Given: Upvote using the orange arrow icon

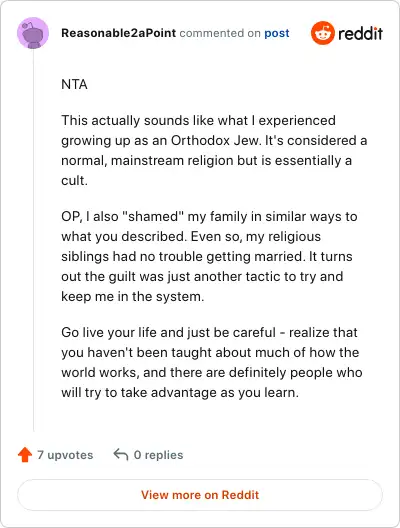Looking at the screenshot, I should pos(25,455).
